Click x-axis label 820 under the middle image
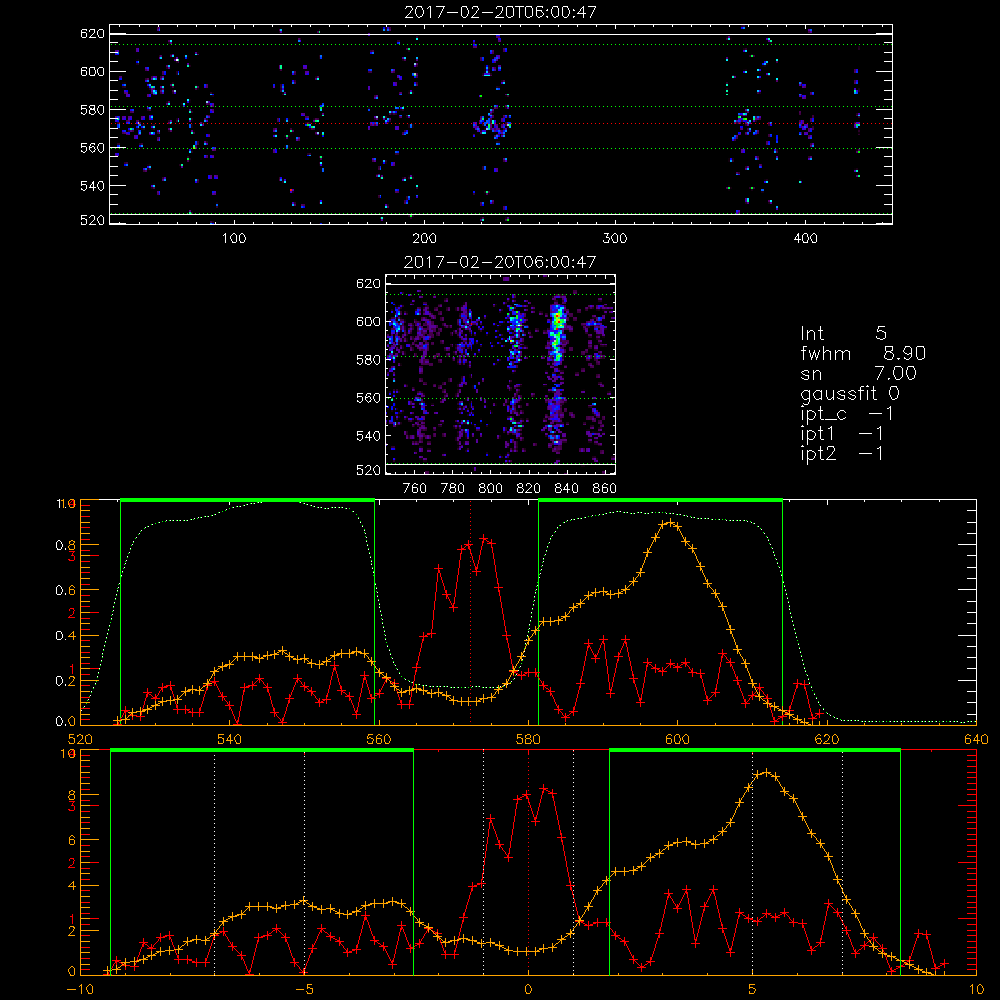 [x=529, y=489]
